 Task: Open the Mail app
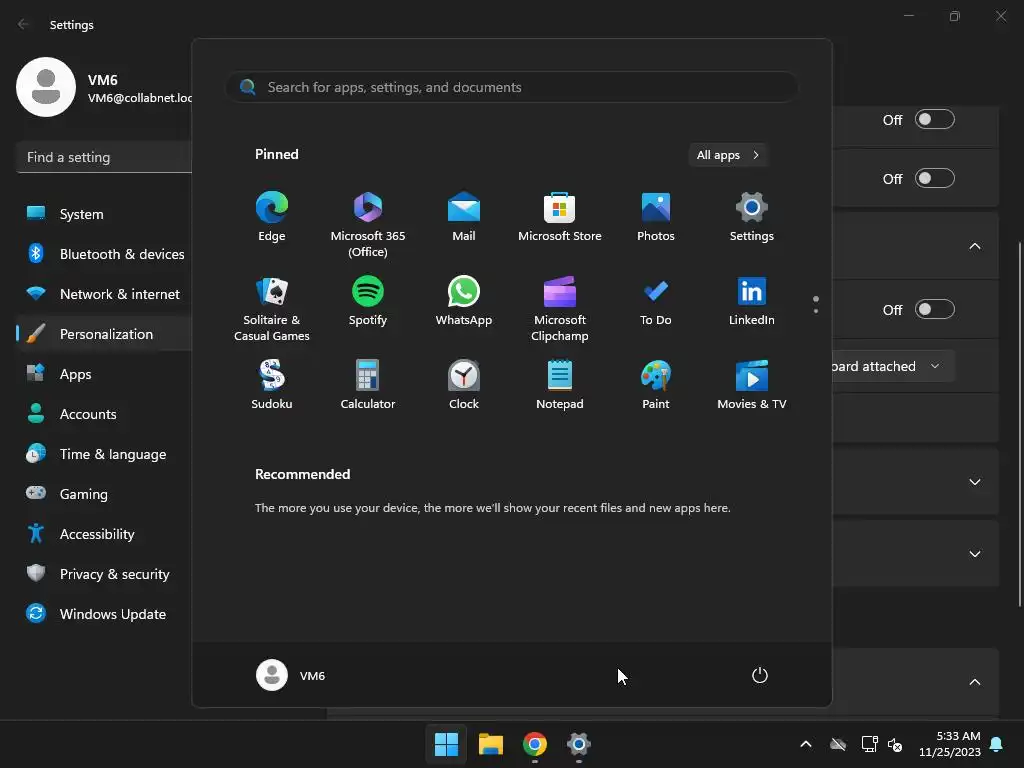pos(464,217)
